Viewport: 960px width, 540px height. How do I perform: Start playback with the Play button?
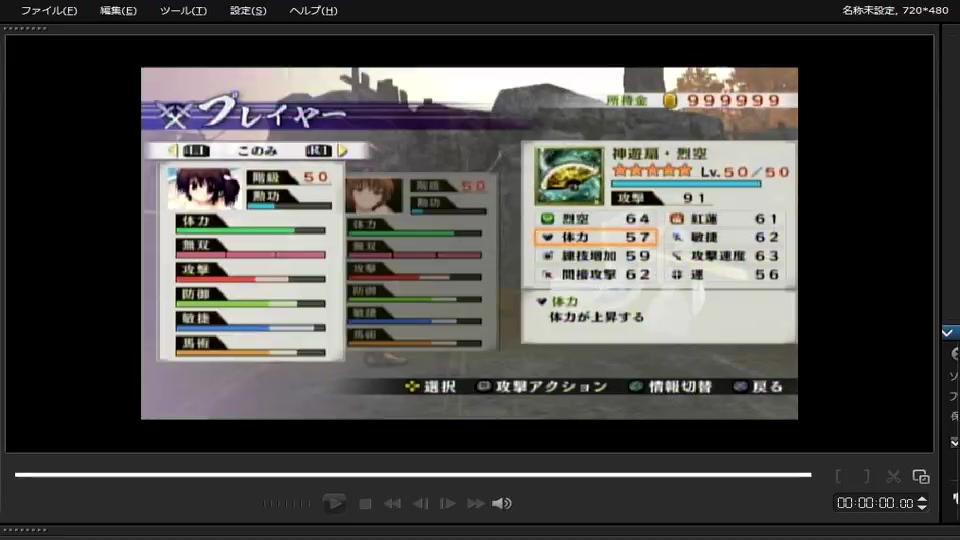point(334,503)
